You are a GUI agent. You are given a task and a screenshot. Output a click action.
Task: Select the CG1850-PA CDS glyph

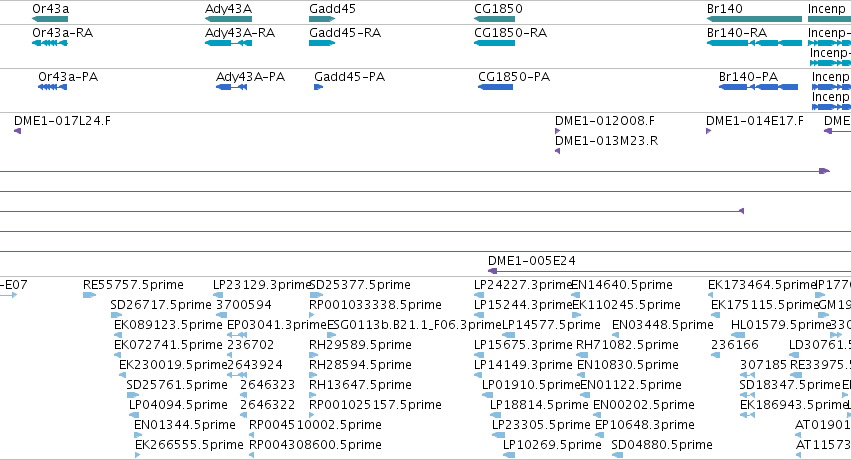point(495,87)
